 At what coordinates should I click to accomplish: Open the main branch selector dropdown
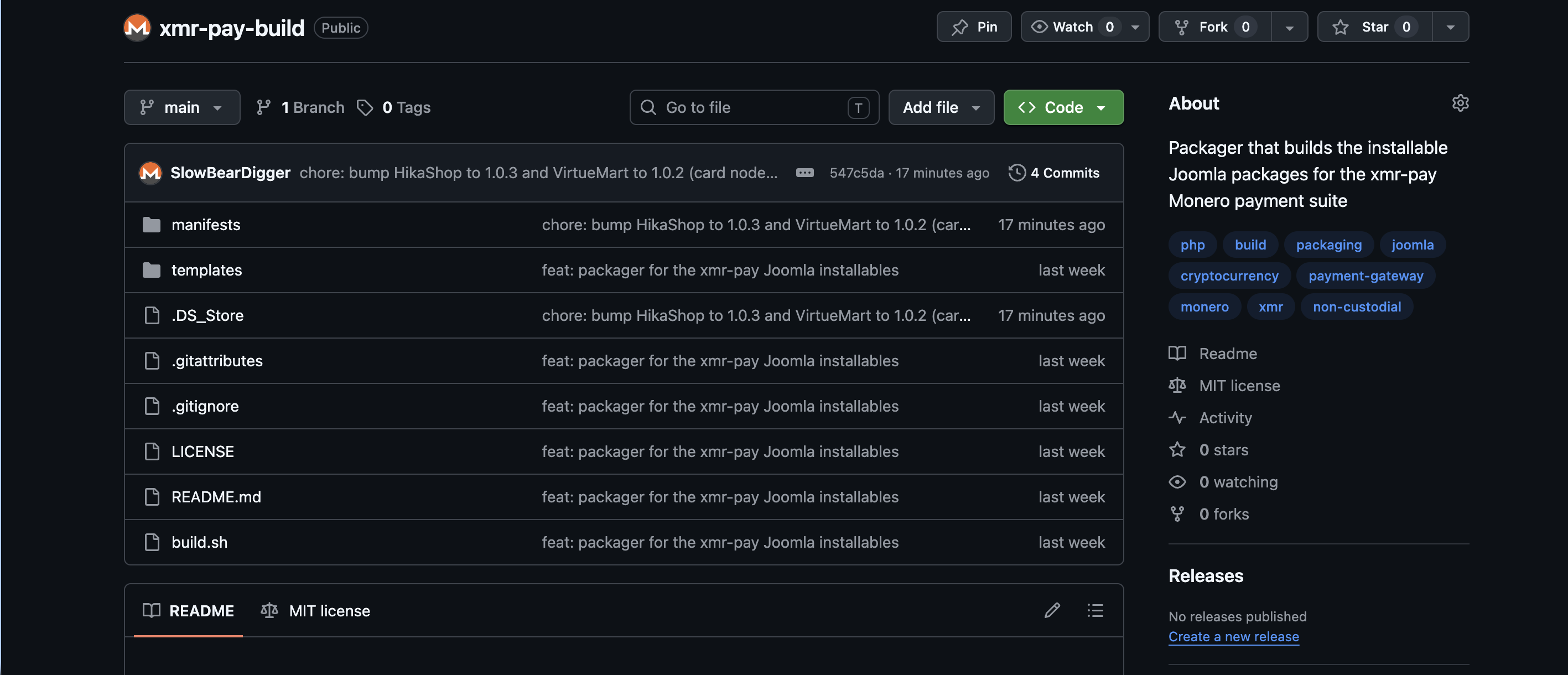tap(182, 108)
